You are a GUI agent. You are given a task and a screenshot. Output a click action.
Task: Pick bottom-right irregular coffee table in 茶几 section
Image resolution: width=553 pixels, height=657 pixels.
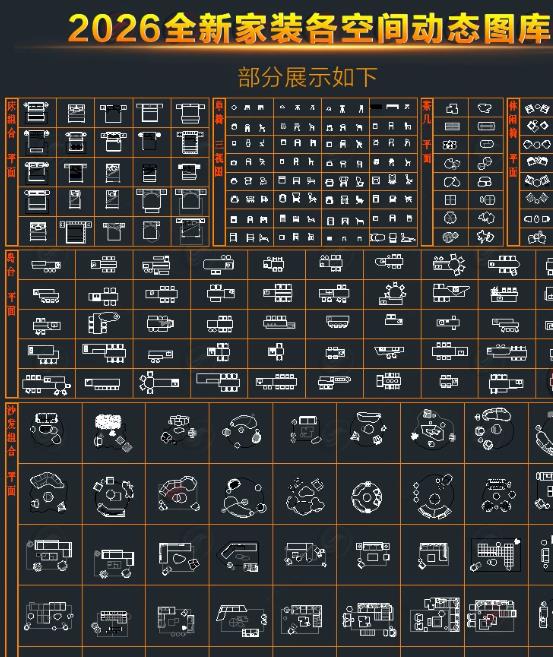point(486,237)
